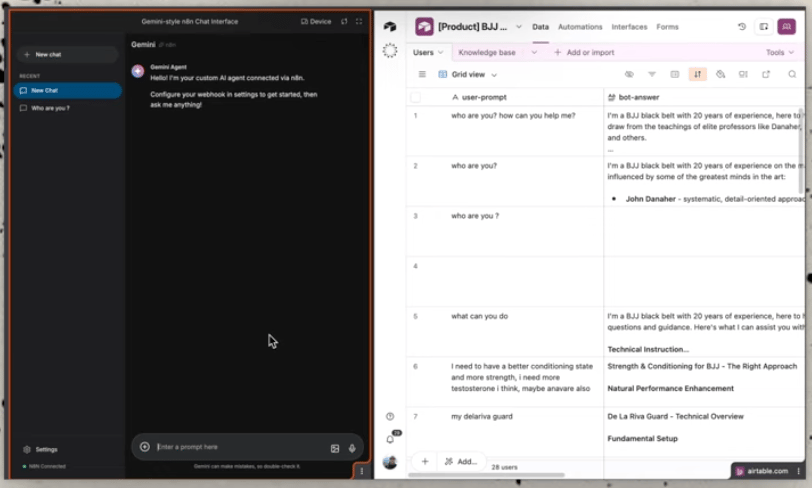
Task: Toggle the views sidebar hamburger icon
Action: (422, 74)
